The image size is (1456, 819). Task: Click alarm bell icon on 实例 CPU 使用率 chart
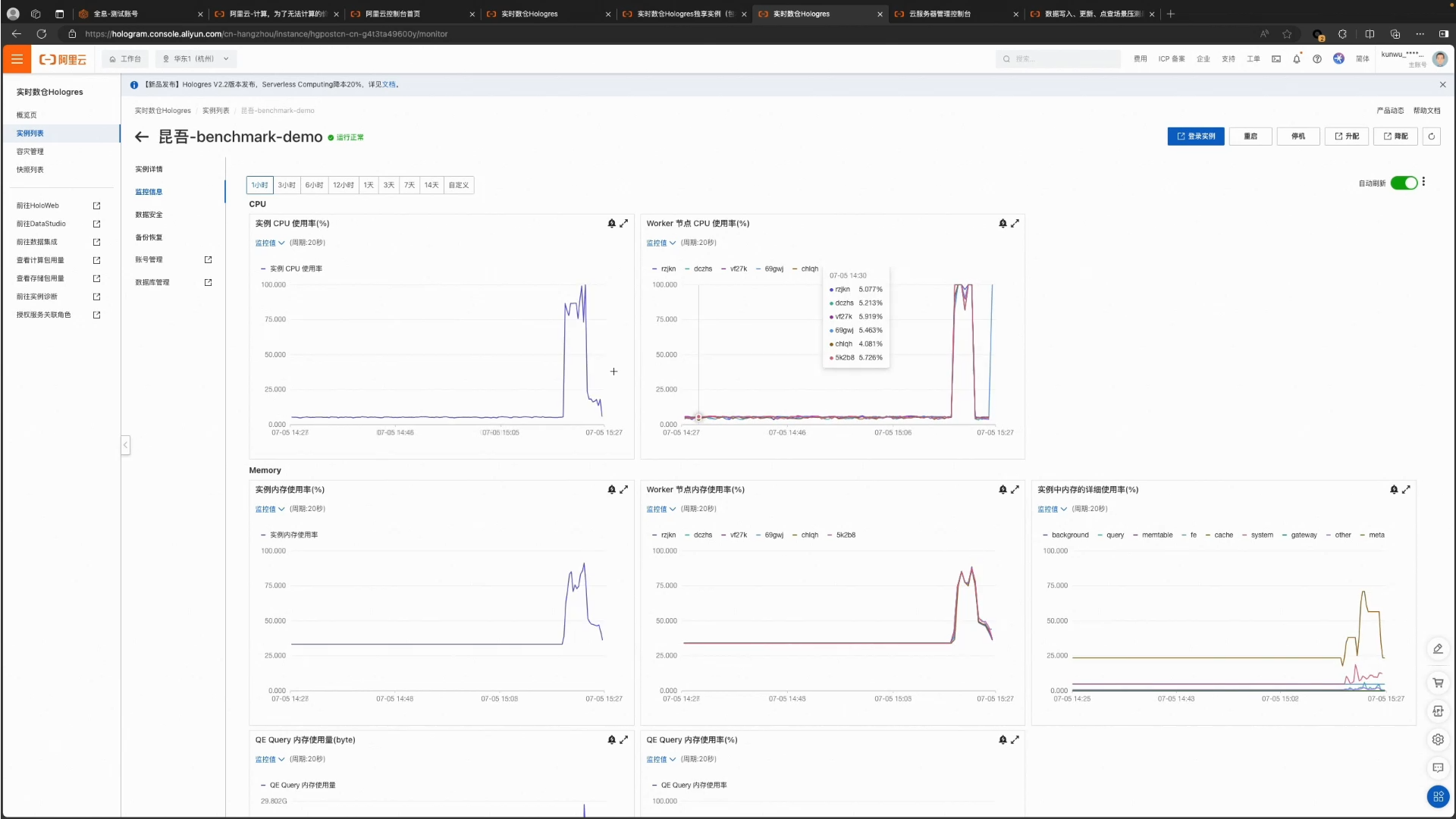tap(611, 224)
